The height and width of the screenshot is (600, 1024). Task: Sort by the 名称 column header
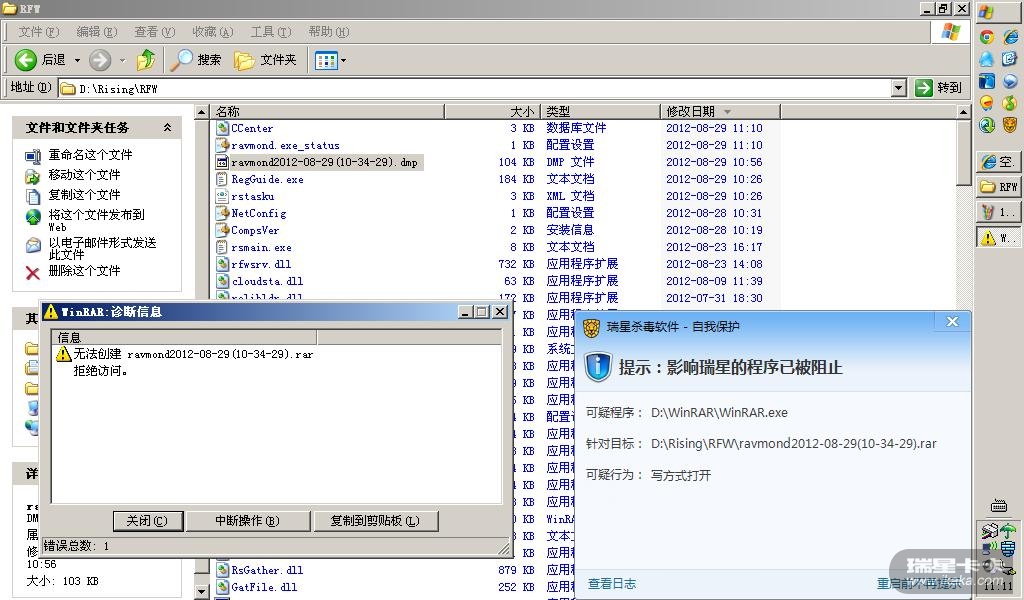tap(327, 112)
